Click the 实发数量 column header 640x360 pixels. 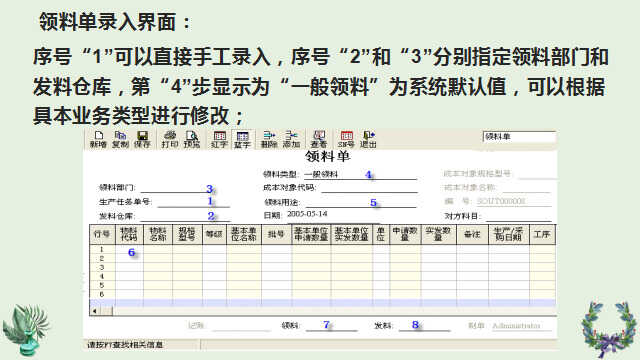[x=438, y=234]
